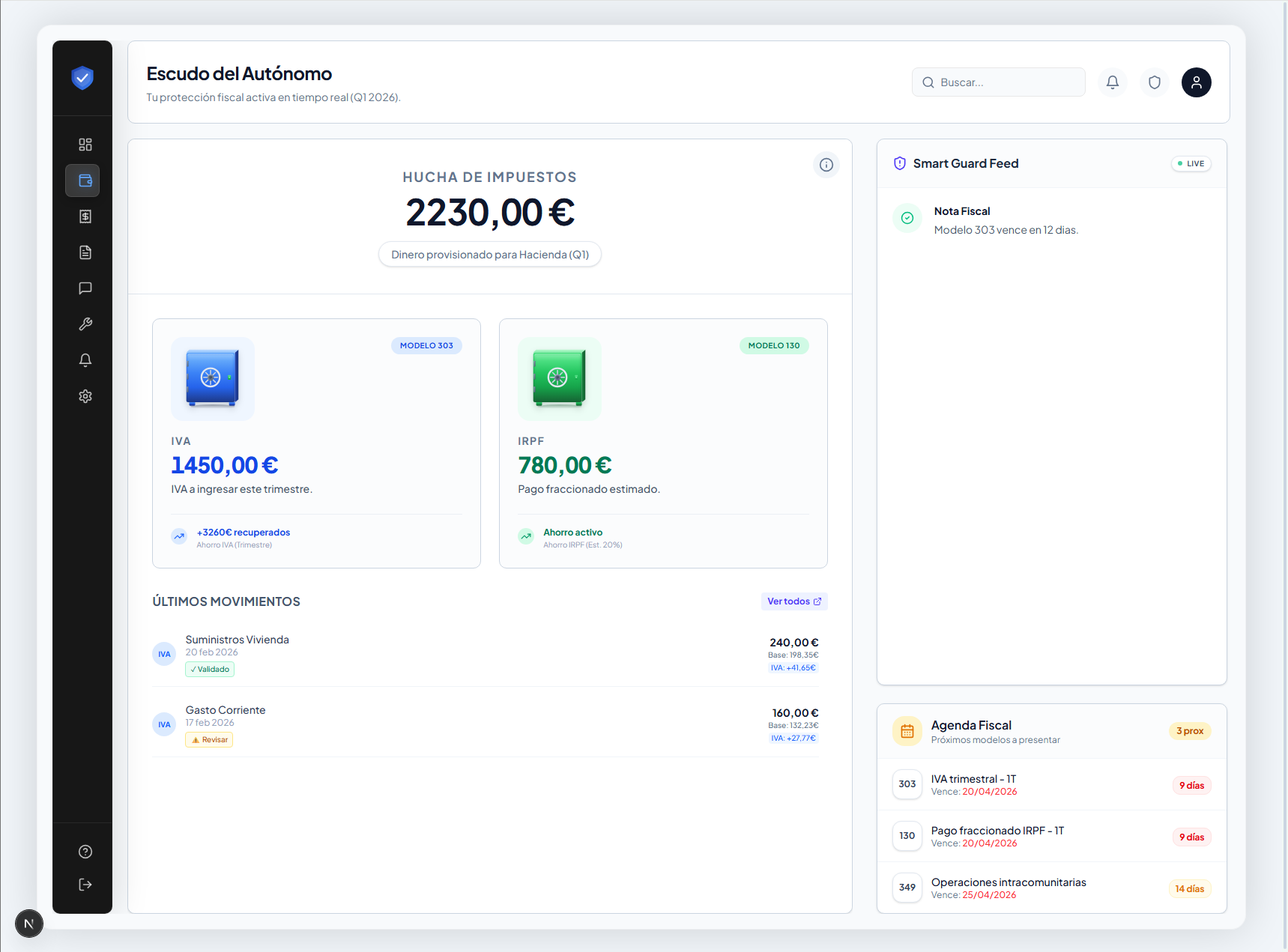Click the Revisar badge on Gasto Corriente
This screenshot has width=1288, height=952.
[x=209, y=740]
